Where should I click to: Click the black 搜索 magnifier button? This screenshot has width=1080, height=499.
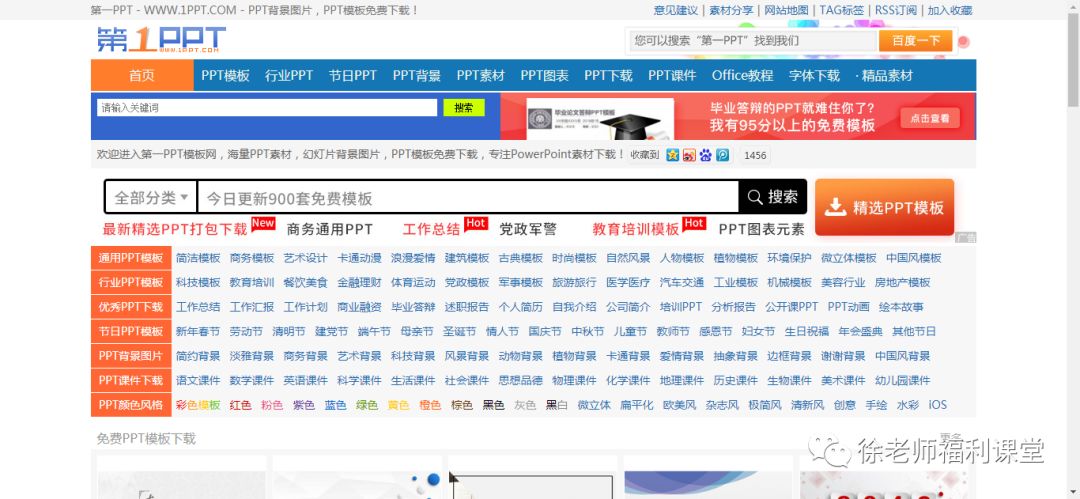click(x=773, y=197)
